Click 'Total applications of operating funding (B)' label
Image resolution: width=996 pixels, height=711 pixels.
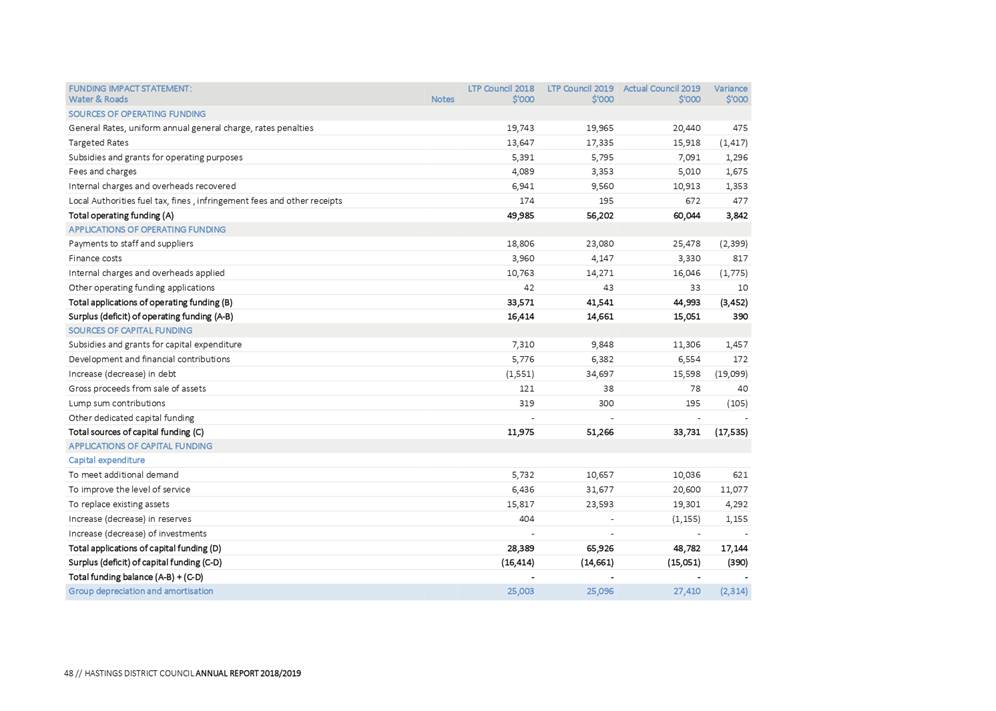pos(151,302)
